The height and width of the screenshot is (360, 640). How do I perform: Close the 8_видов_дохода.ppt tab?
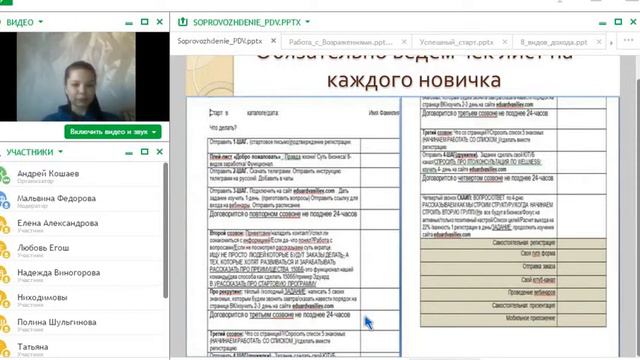coord(599,42)
